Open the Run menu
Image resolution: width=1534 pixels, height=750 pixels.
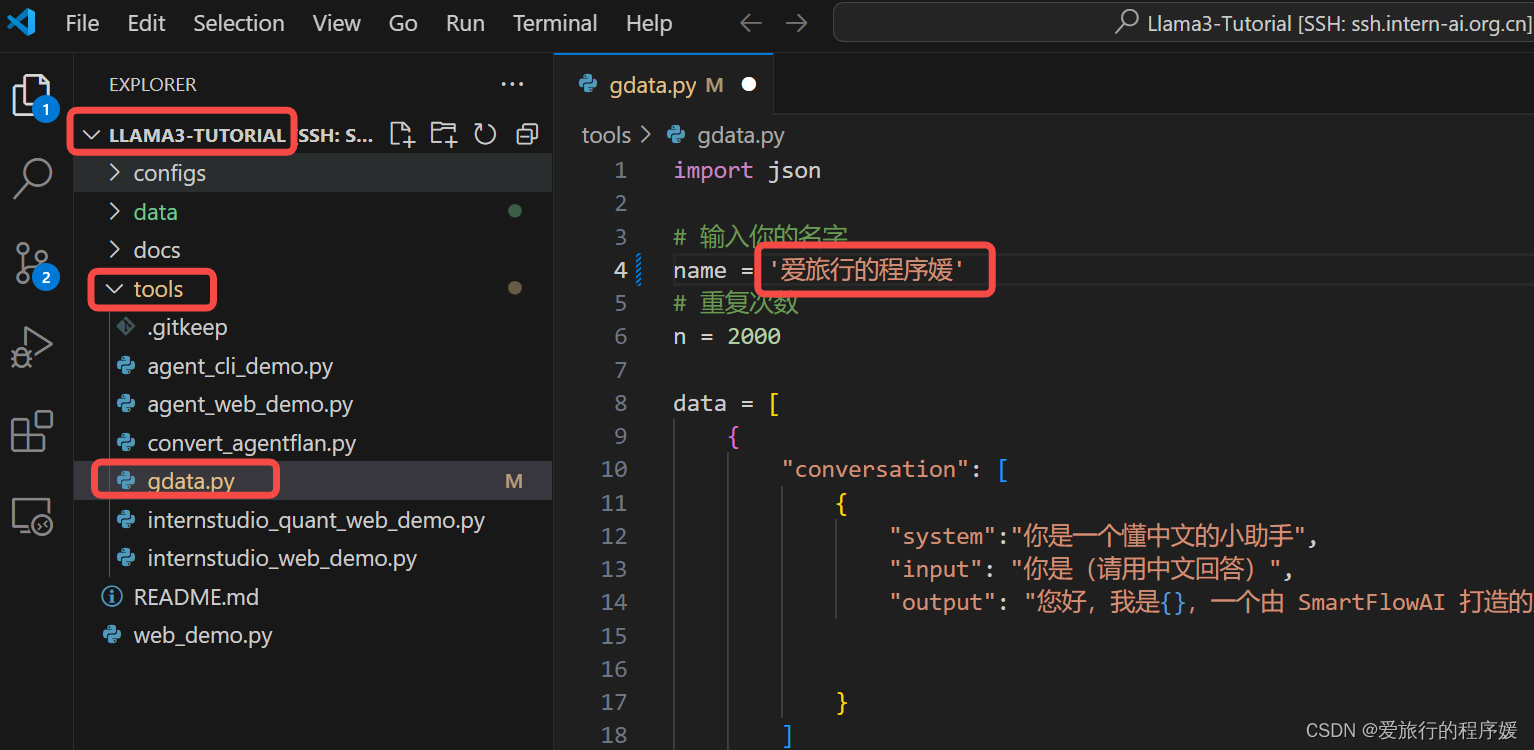pos(465,23)
